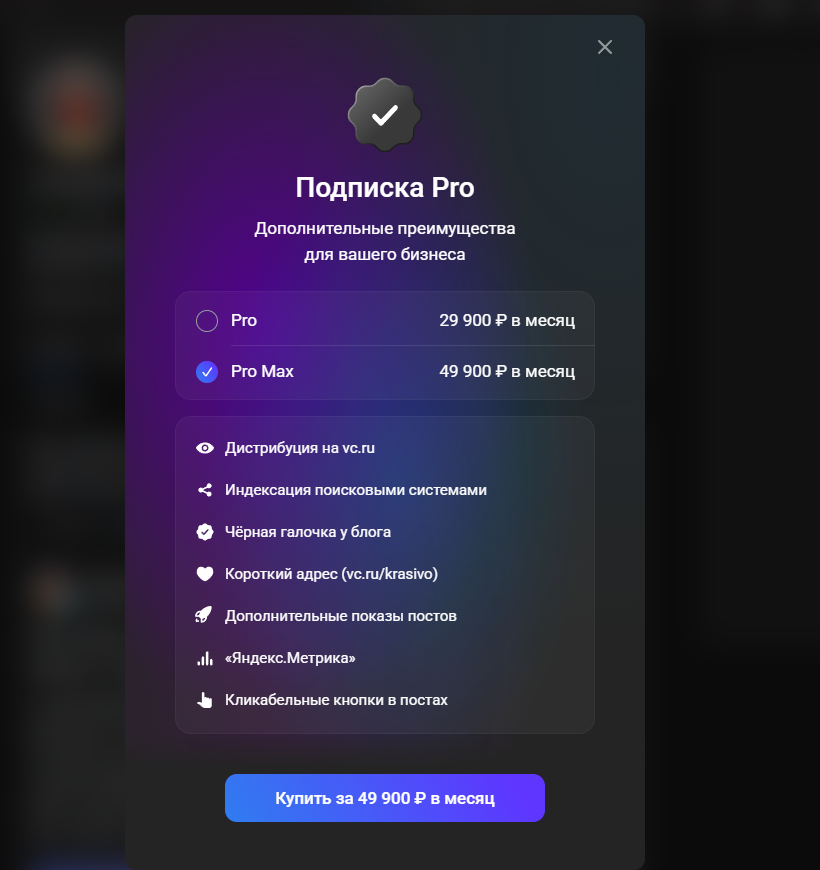This screenshot has width=820, height=870.
Task: Click the verified badge icon in feature list
Action: point(205,532)
